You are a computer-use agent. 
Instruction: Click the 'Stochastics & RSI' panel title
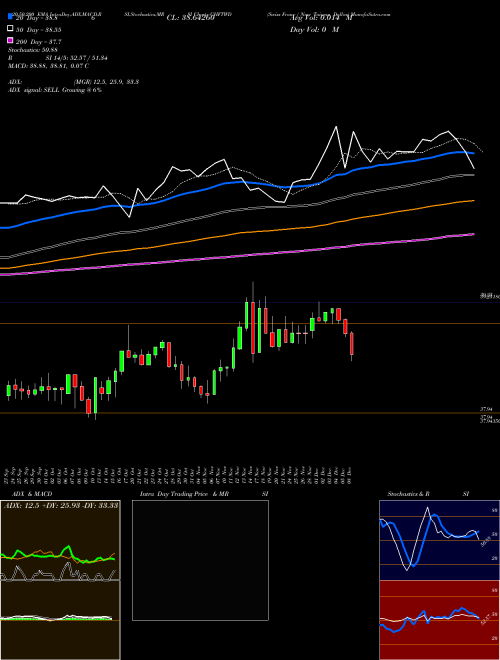pyautogui.click(x=428, y=494)
